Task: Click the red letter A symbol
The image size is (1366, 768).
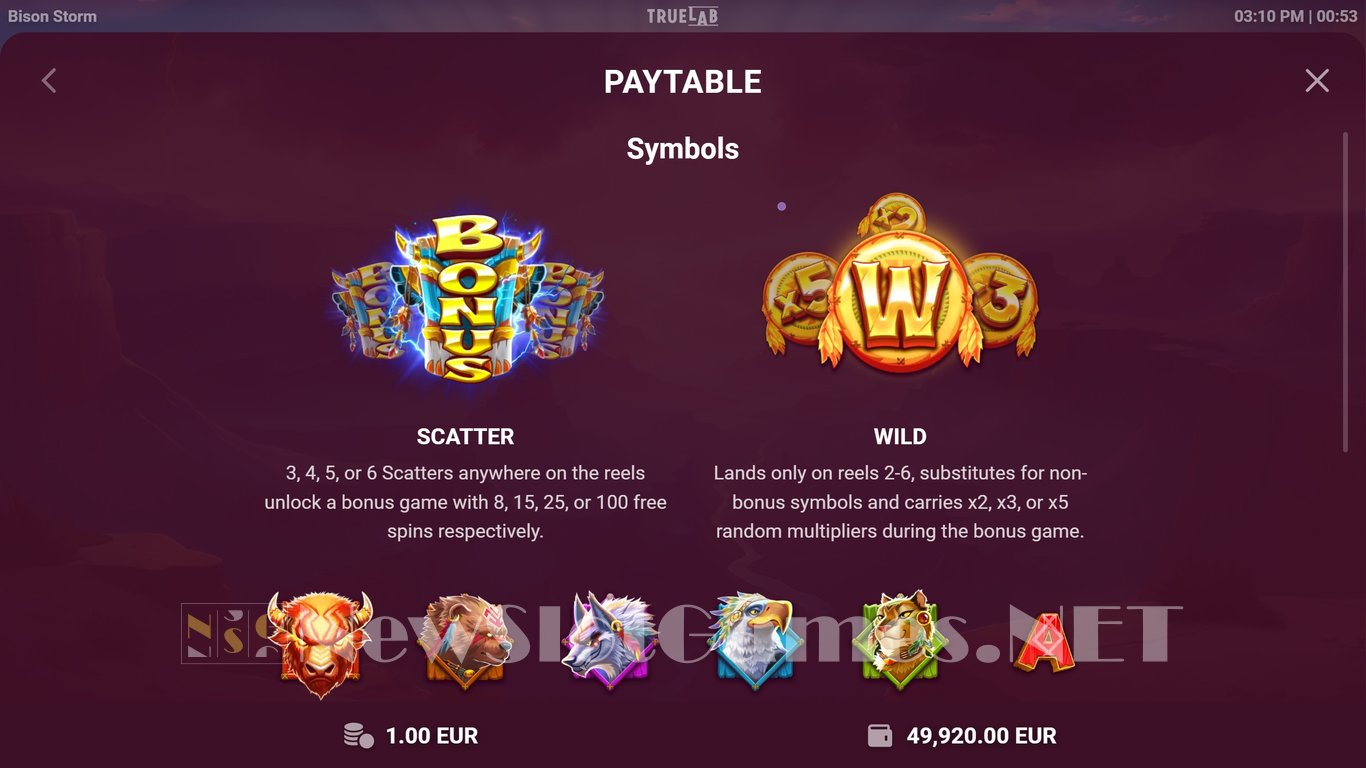Action: coord(1045,643)
